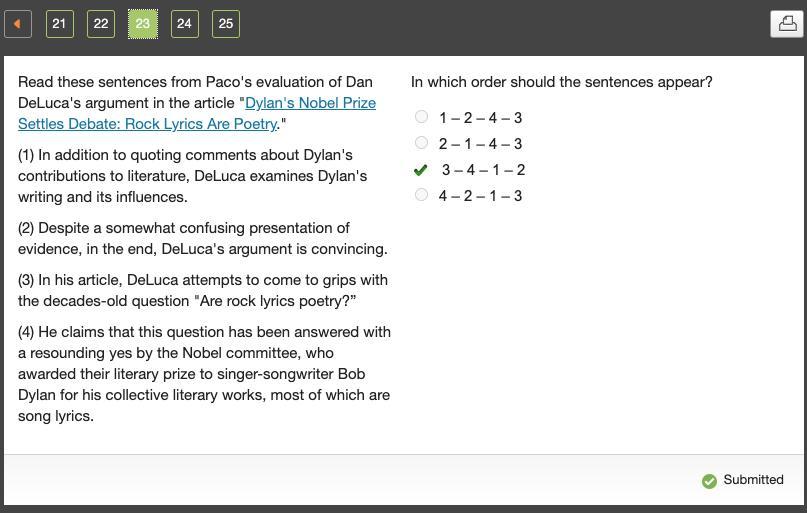Open the Dylan's Nobel Prize article link
This screenshot has height=513, width=807.
pyautogui.click(x=310, y=103)
